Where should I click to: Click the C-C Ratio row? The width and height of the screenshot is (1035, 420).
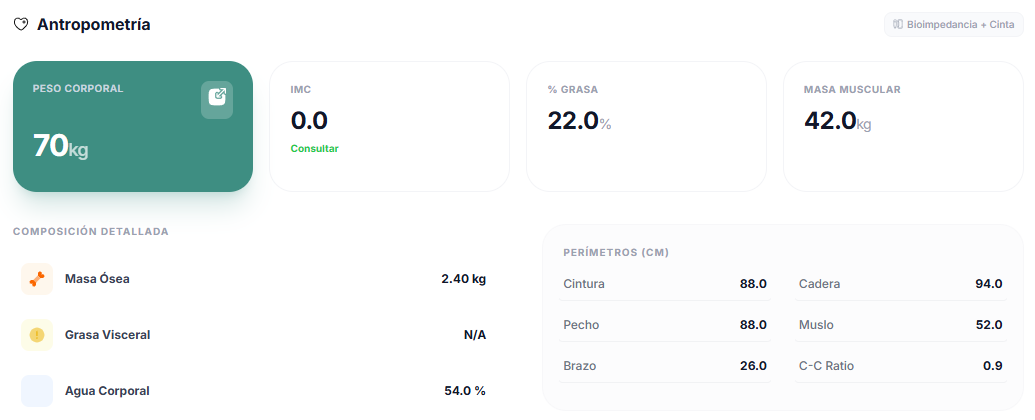click(x=900, y=366)
